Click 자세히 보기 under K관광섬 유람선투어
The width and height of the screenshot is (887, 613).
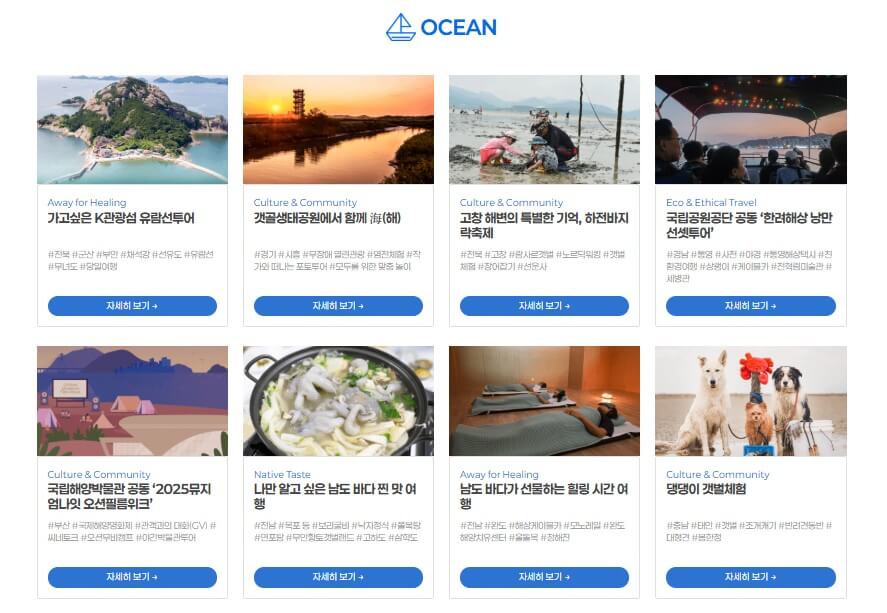point(132,306)
